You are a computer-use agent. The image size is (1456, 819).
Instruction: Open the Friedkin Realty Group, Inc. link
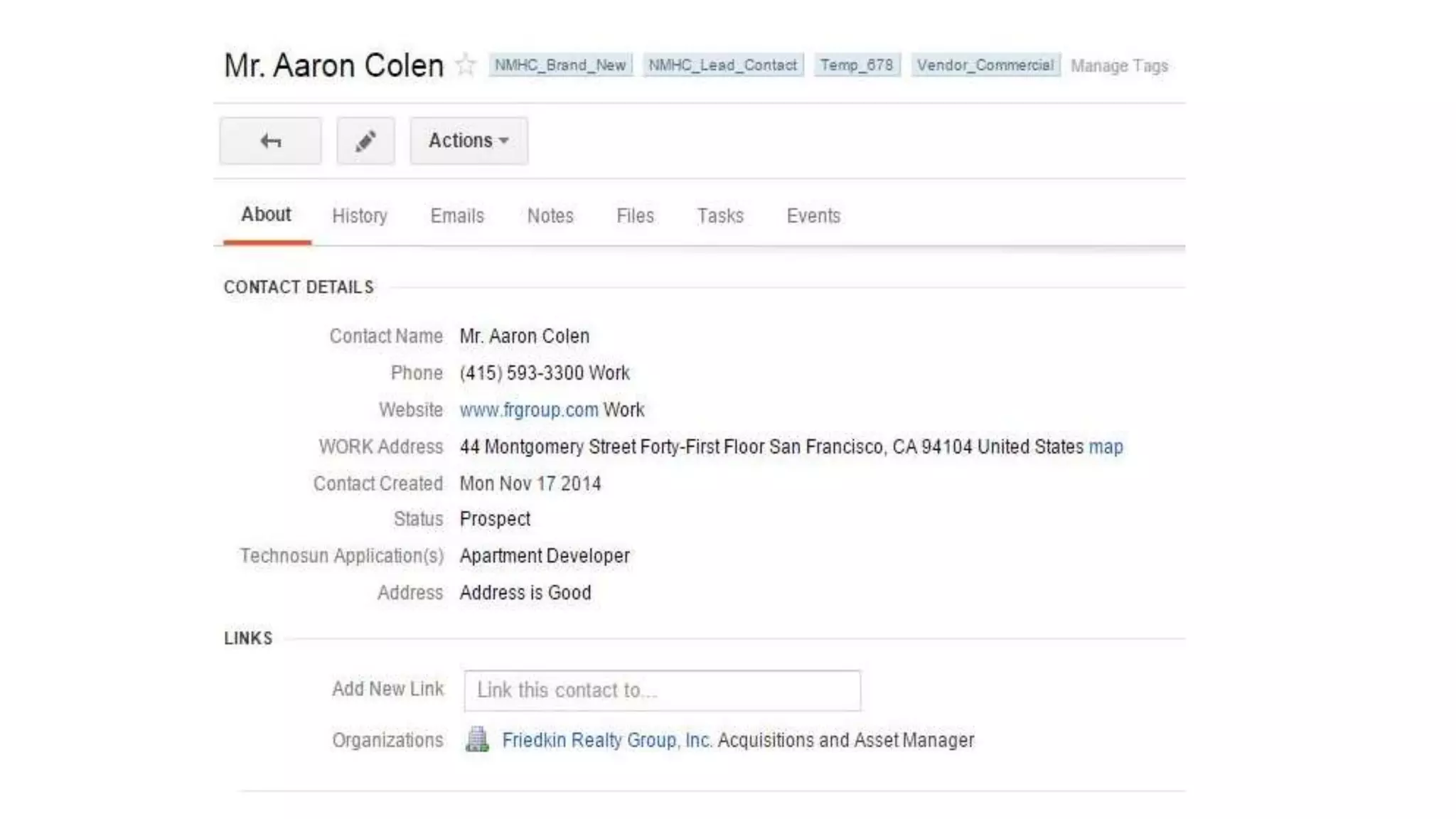pyautogui.click(x=606, y=740)
